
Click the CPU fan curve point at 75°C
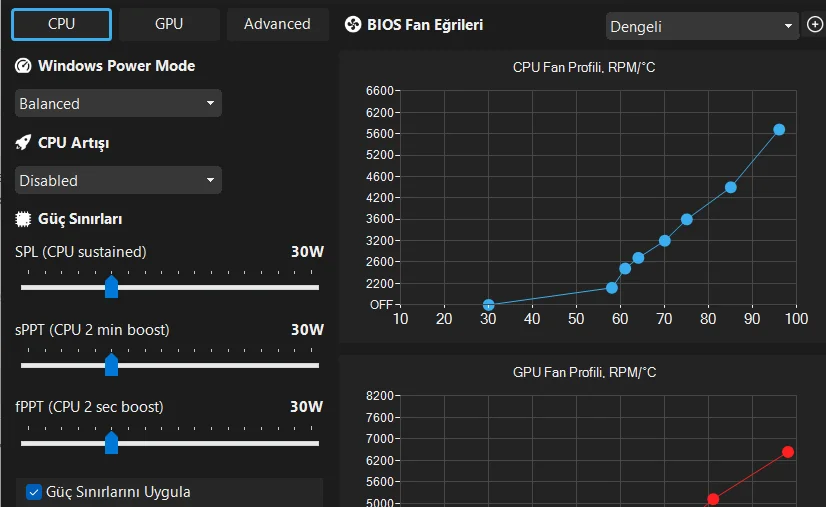pyautogui.click(x=687, y=219)
